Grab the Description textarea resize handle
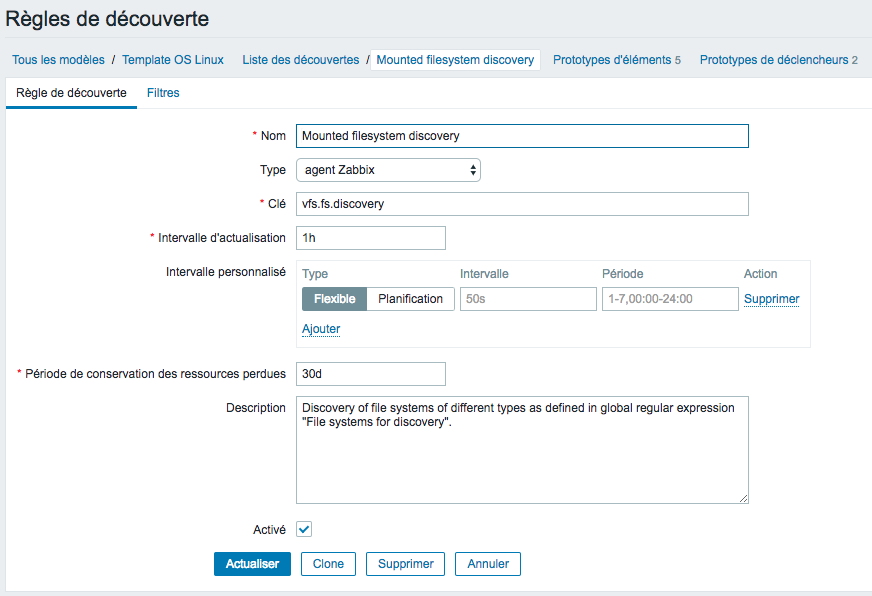This screenshot has height=596, width=872. pos(744,499)
